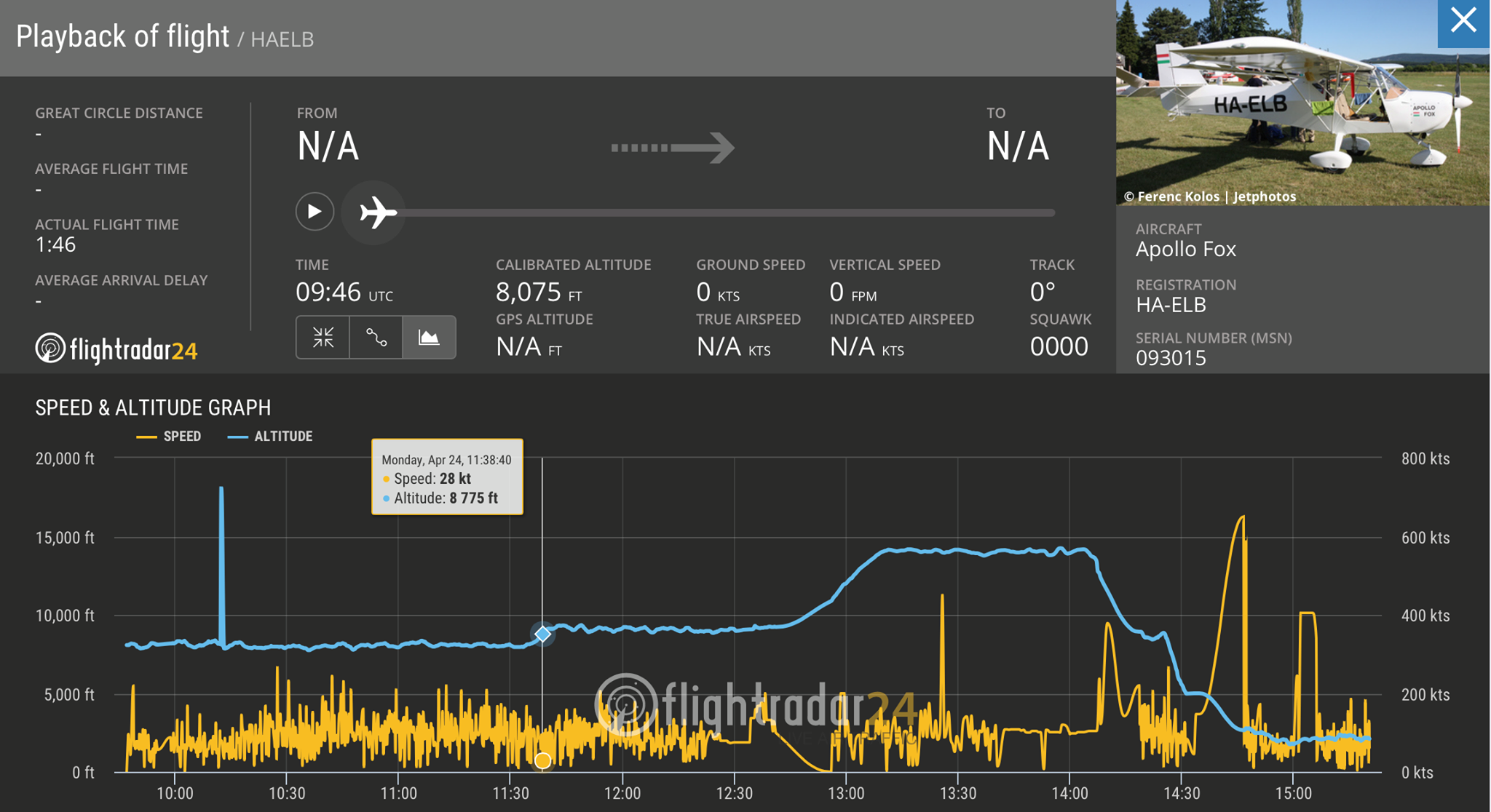This screenshot has height=812, width=1491.
Task: Click the graph tooltip showing Speed 28 kt
Action: [447, 477]
